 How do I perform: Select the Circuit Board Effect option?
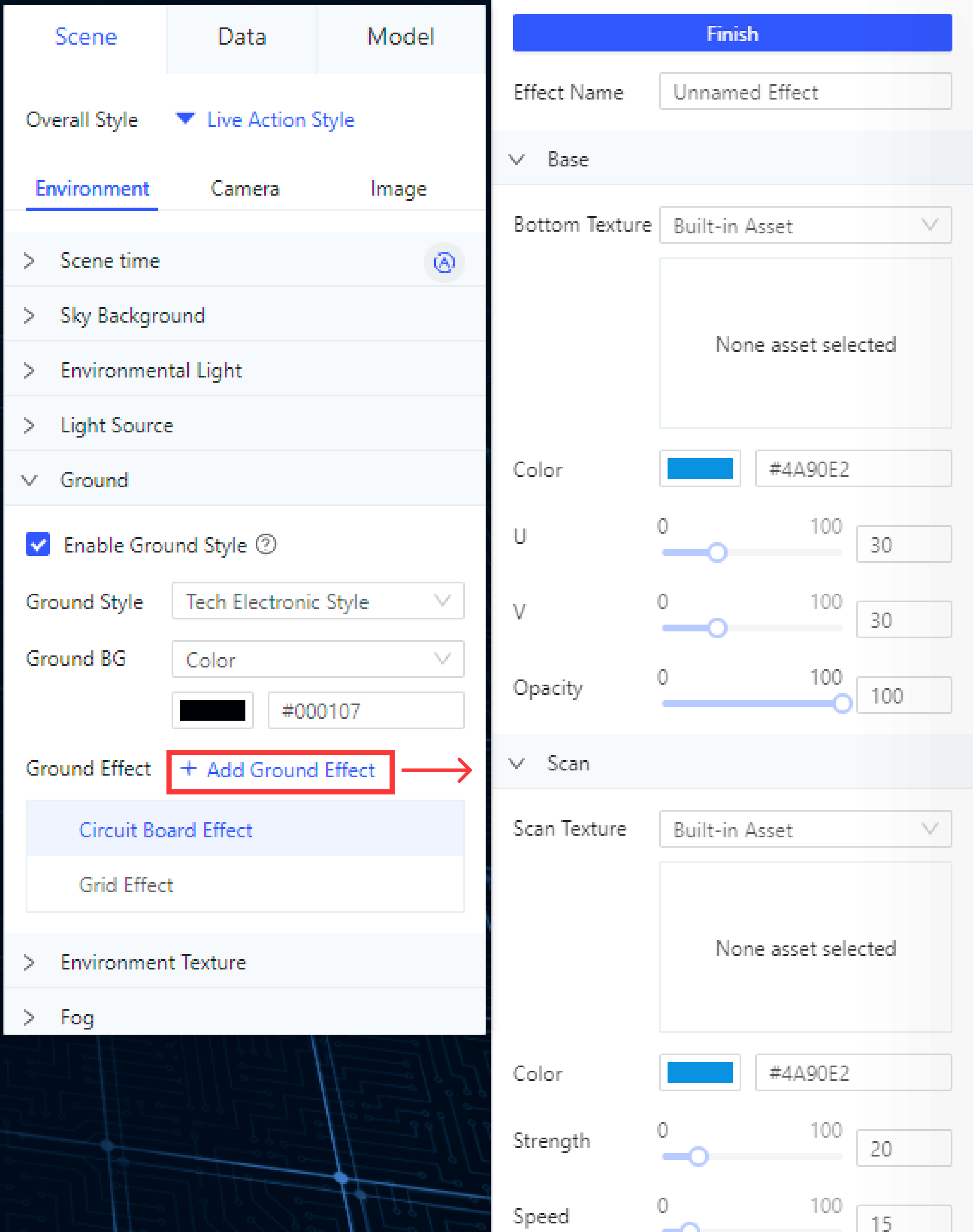166,830
